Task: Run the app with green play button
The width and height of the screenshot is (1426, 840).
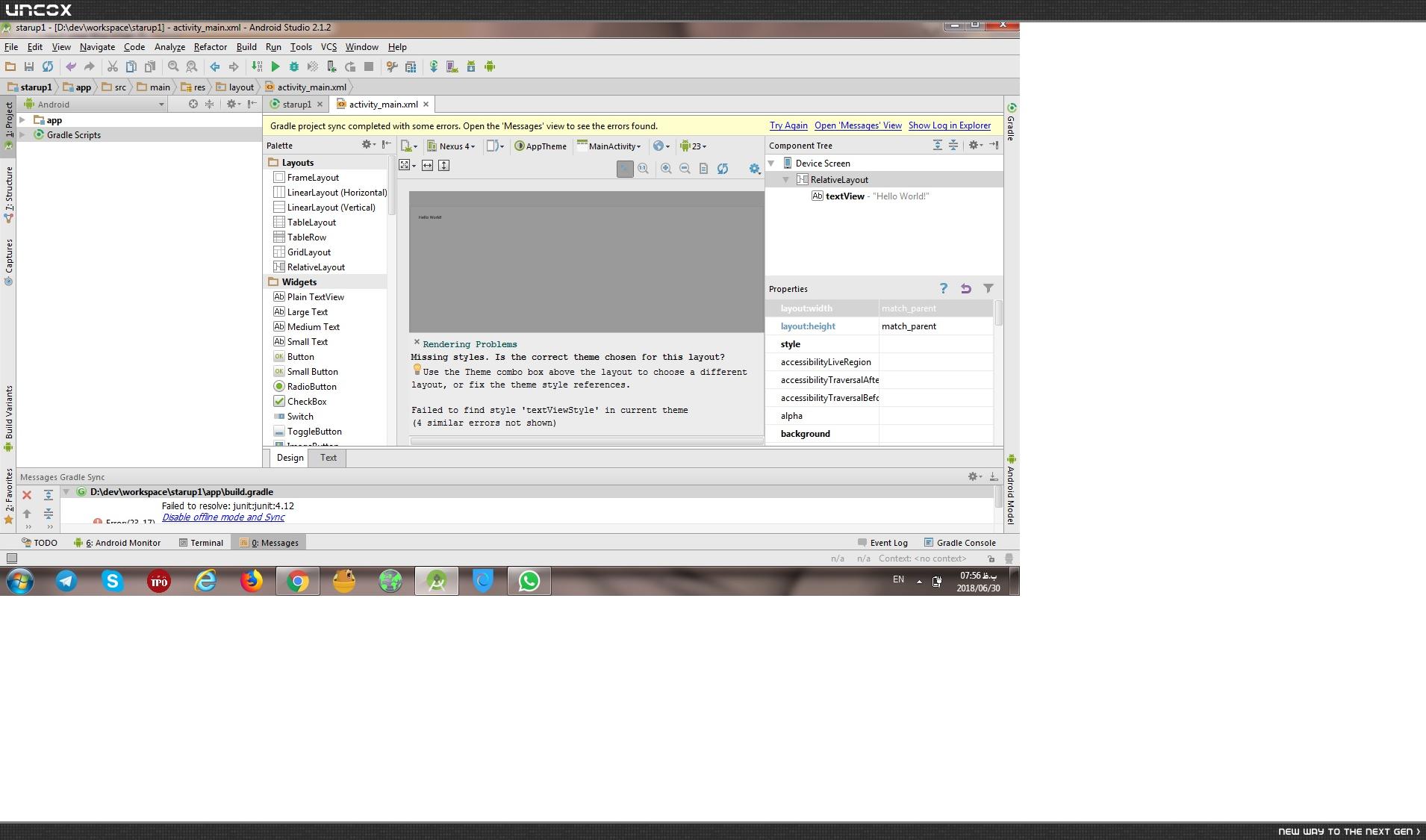Action: point(275,66)
